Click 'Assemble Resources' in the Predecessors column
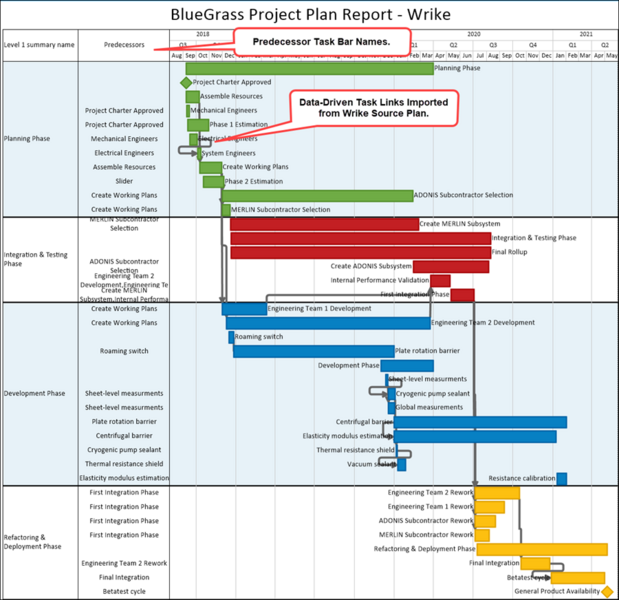The image size is (619, 600). 124,167
